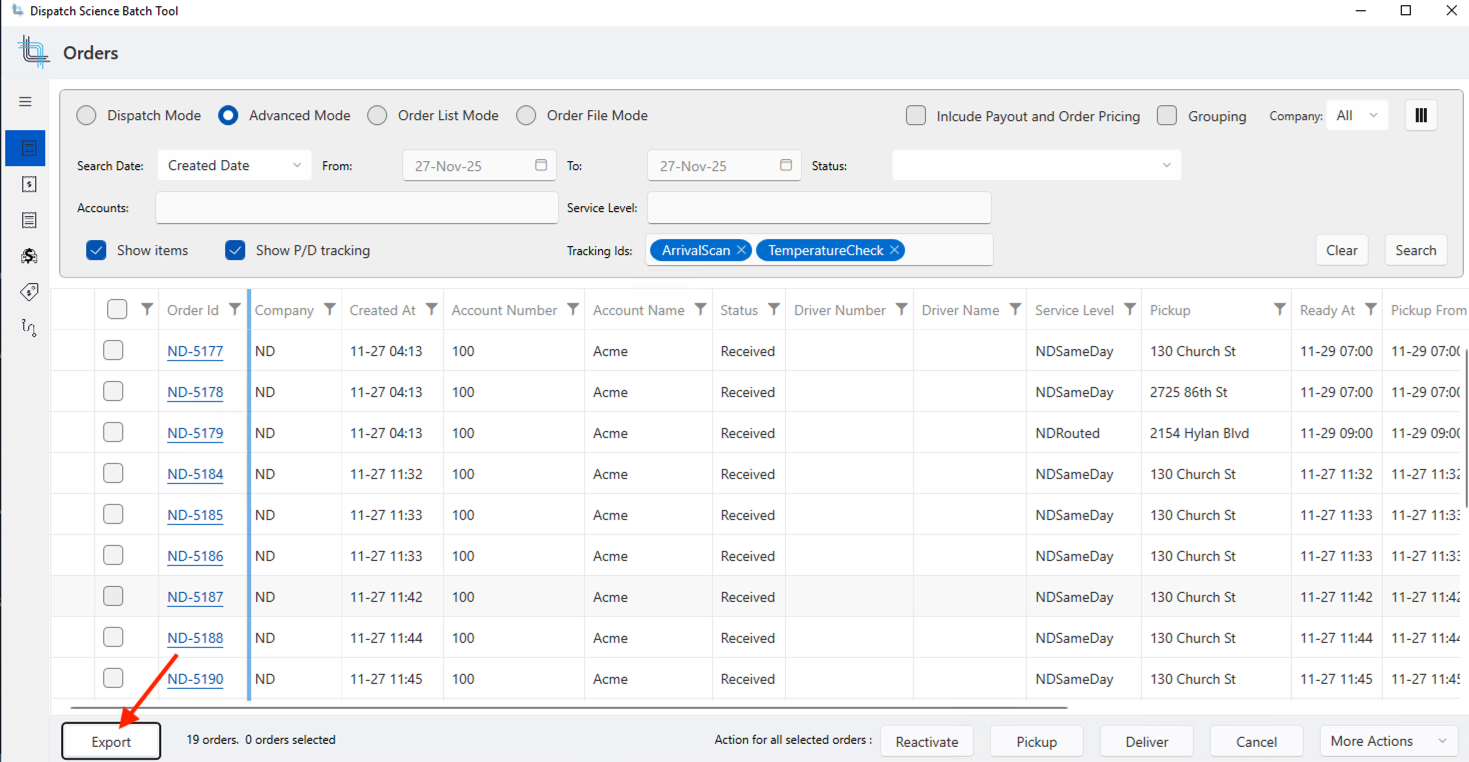Image resolution: width=1469 pixels, height=762 pixels.
Task: Check the box for order ND-5177
Action: tap(113, 350)
